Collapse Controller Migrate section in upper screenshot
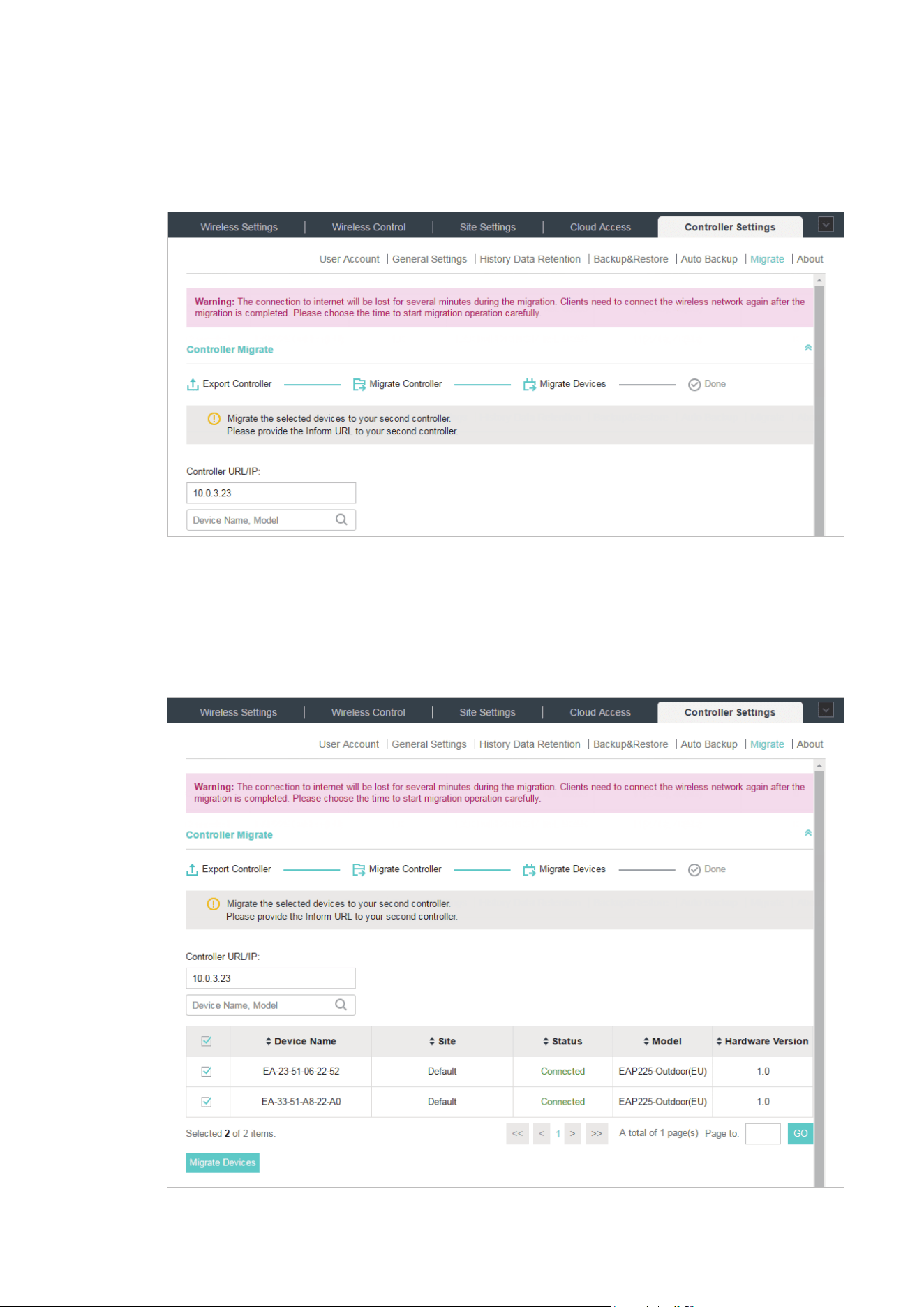 [x=808, y=348]
